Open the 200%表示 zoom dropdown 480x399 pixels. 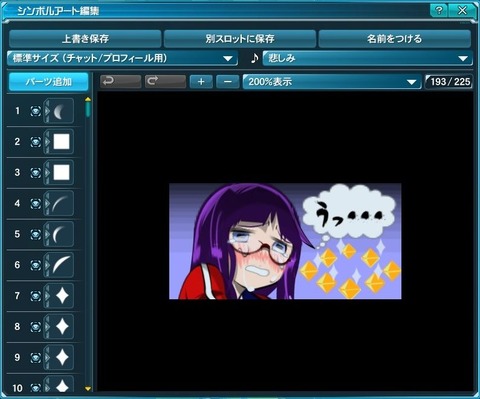[332, 81]
